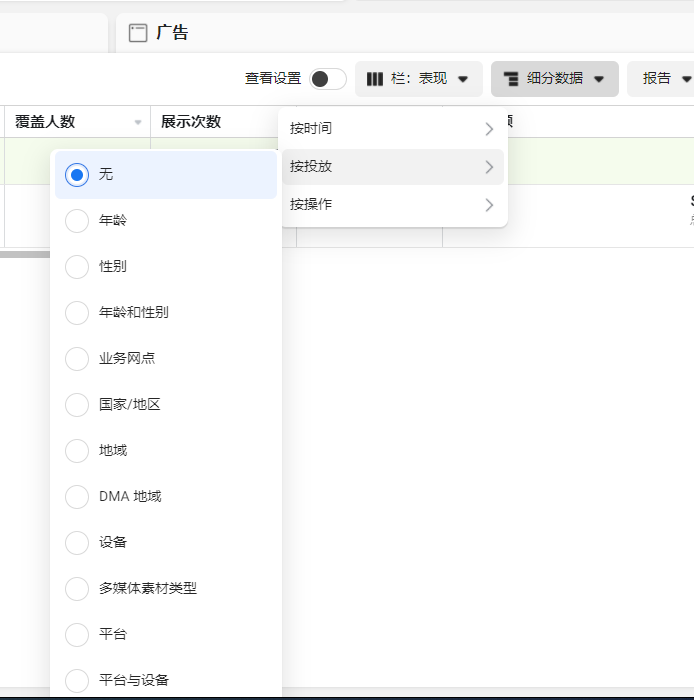Open the 报告 dropdown
Screen dimensions: 694x700
pos(663,79)
